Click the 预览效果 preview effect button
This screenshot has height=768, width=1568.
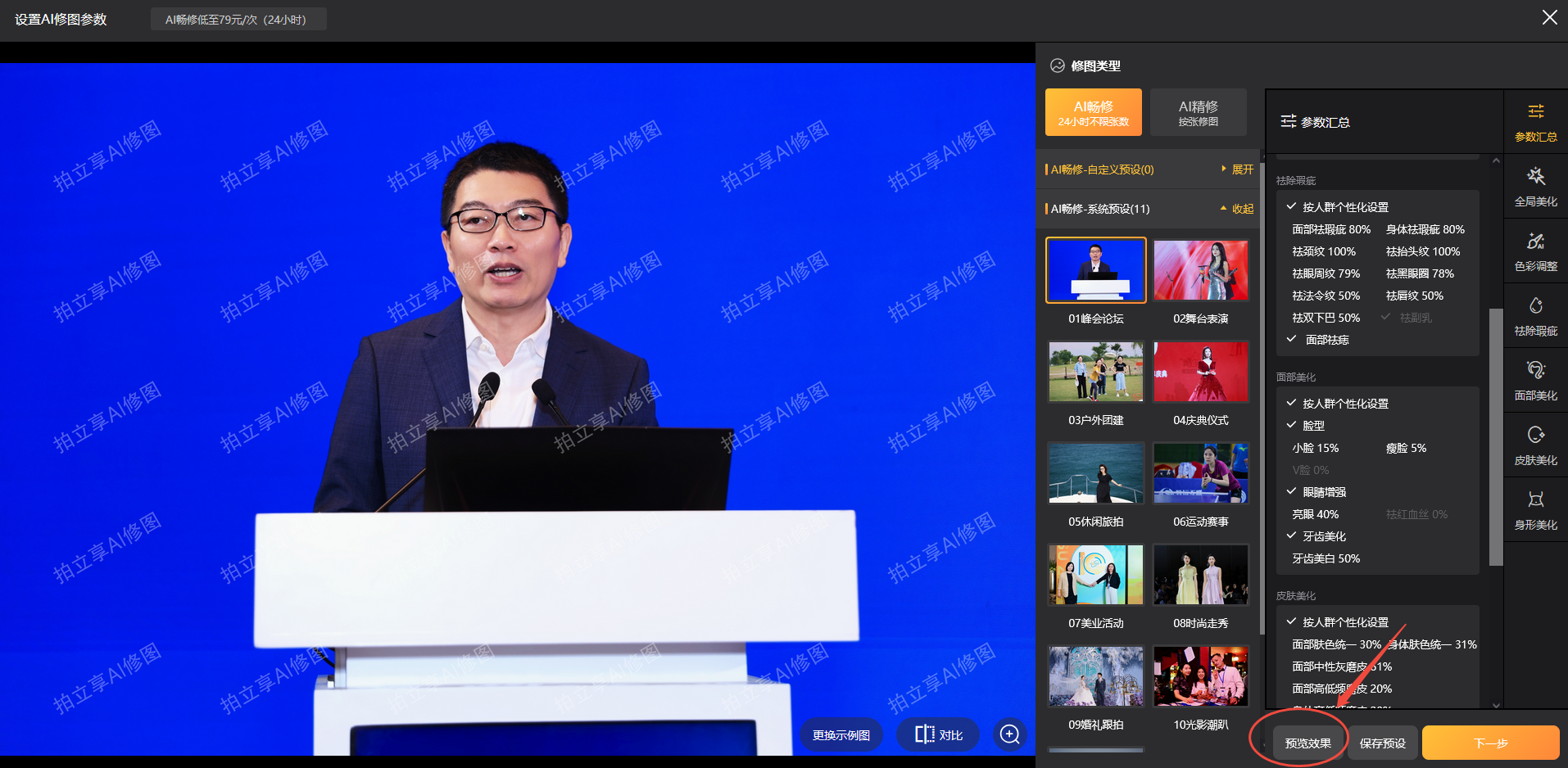click(1307, 743)
